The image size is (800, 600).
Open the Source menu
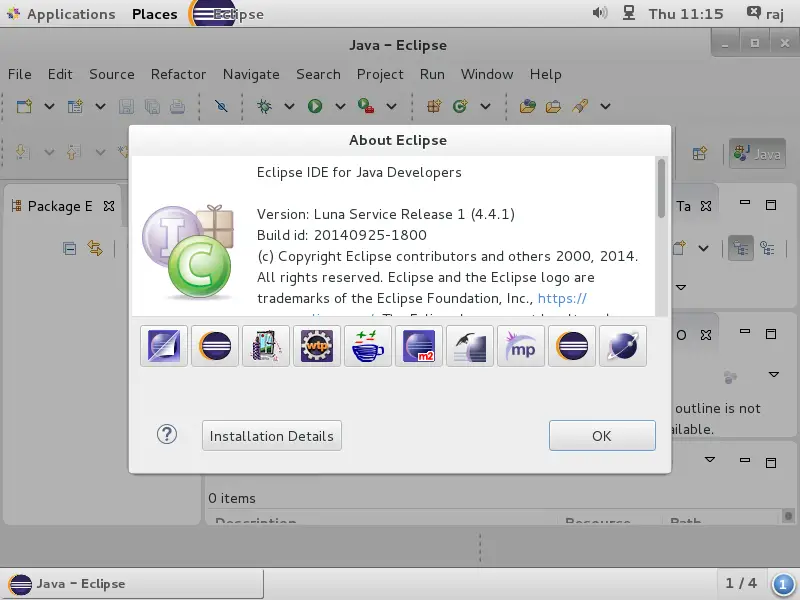[112, 74]
